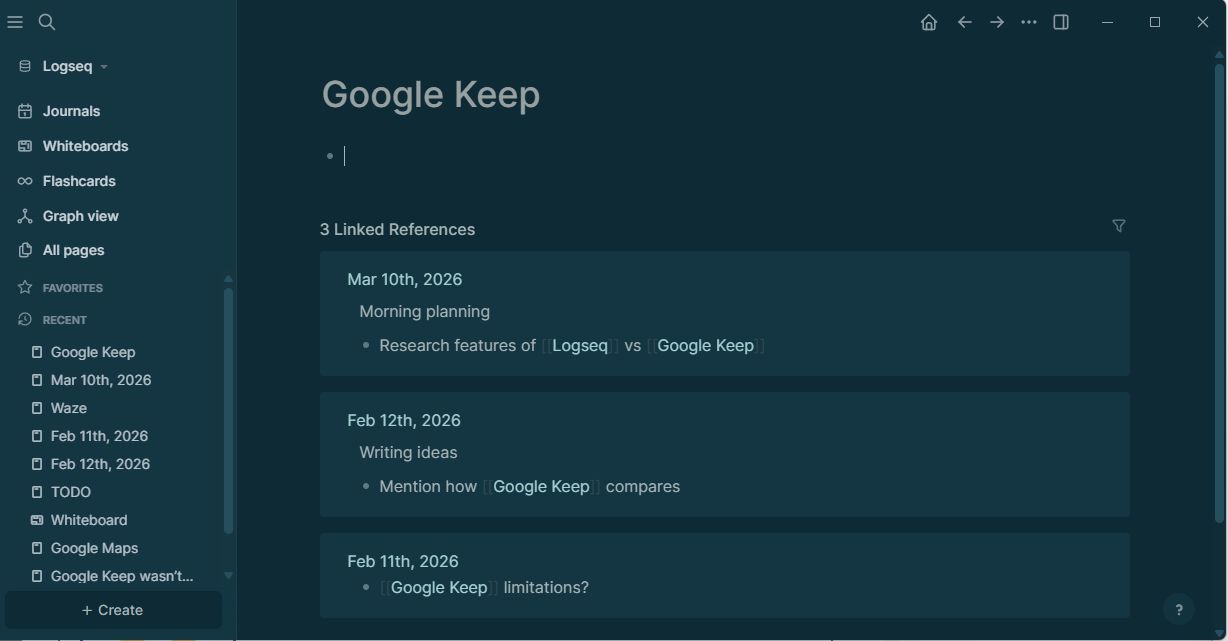Image resolution: width=1228 pixels, height=641 pixels.
Task: Follow Google Keep link in 'Mention how' block
Action: point(541,486)
